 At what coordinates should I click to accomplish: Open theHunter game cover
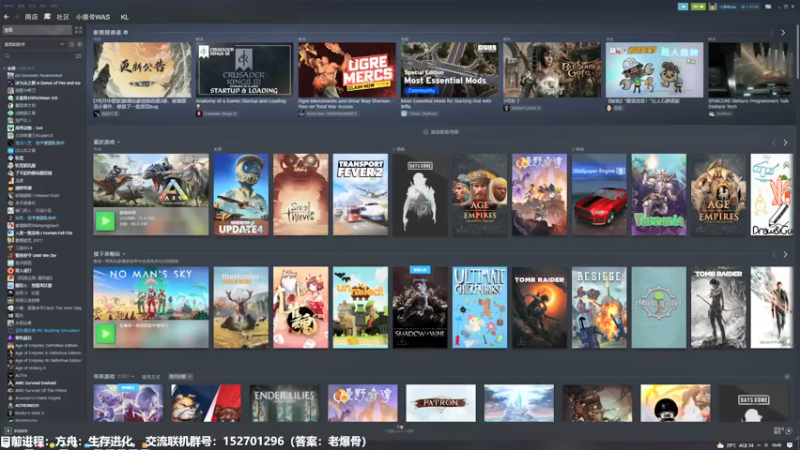(241, 307)
